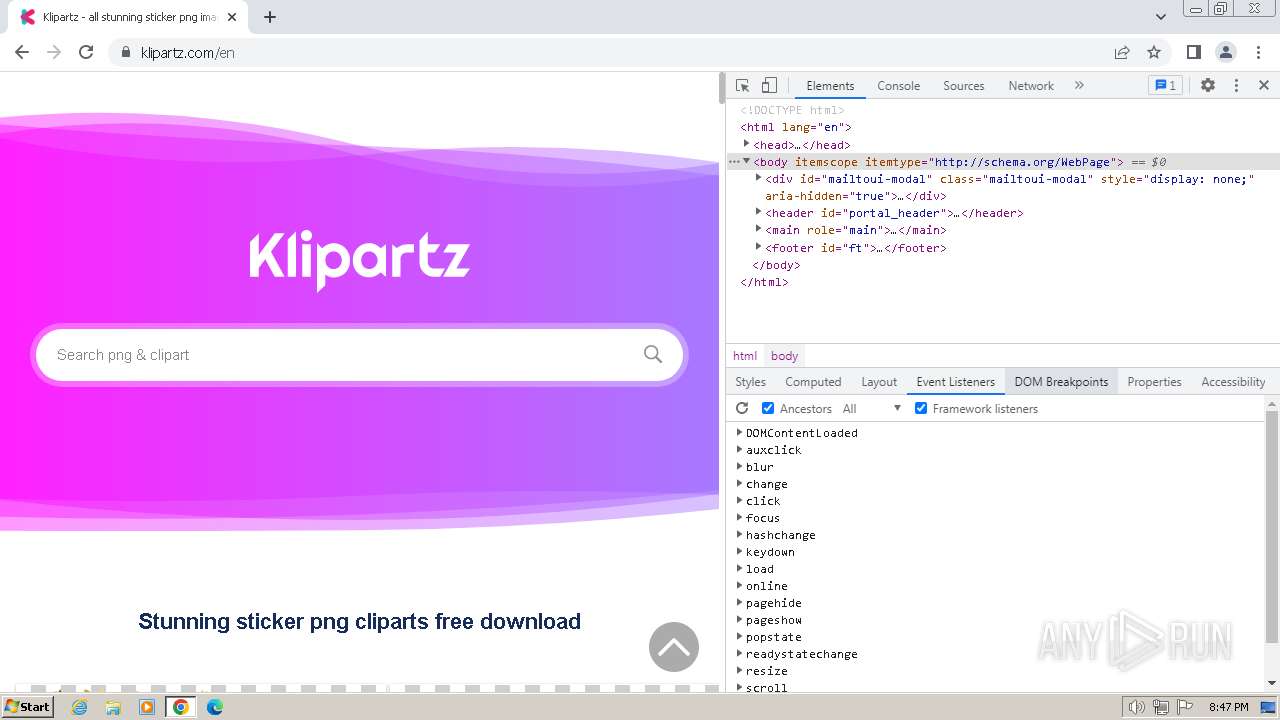The image size is (1280, 720).
Task: Open the Layout pane tab
Action: [879, 382]
